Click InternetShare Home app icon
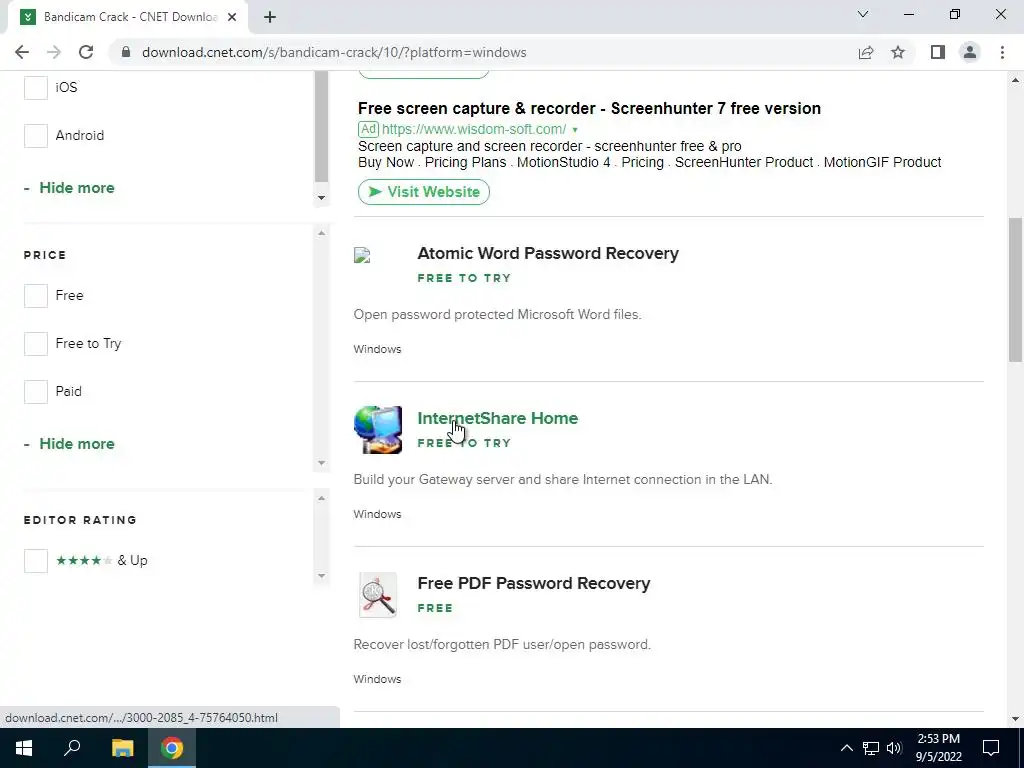This screenshot has width=1024, height=768. click(377, 430)
